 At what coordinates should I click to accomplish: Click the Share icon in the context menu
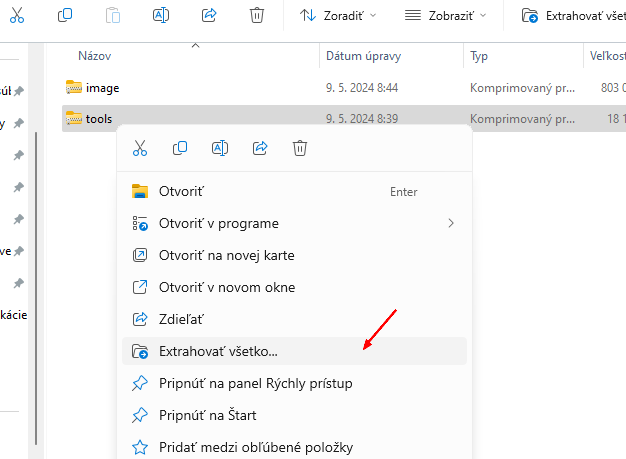pos(260,148)
